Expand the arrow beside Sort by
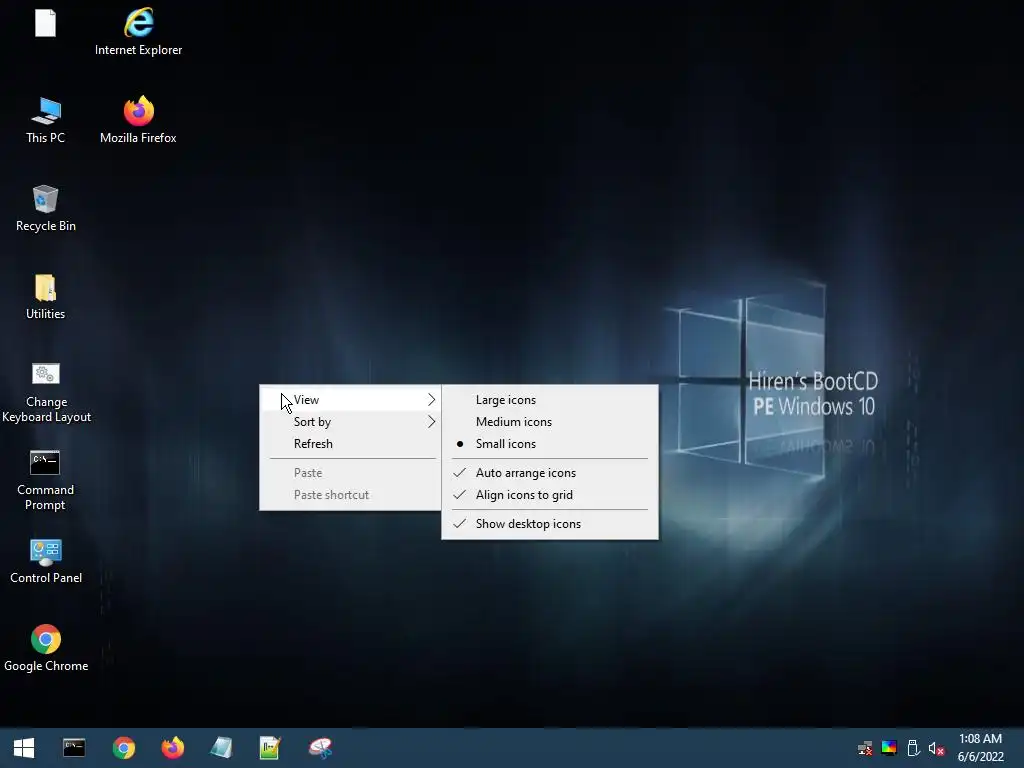 tap(431, 422)
